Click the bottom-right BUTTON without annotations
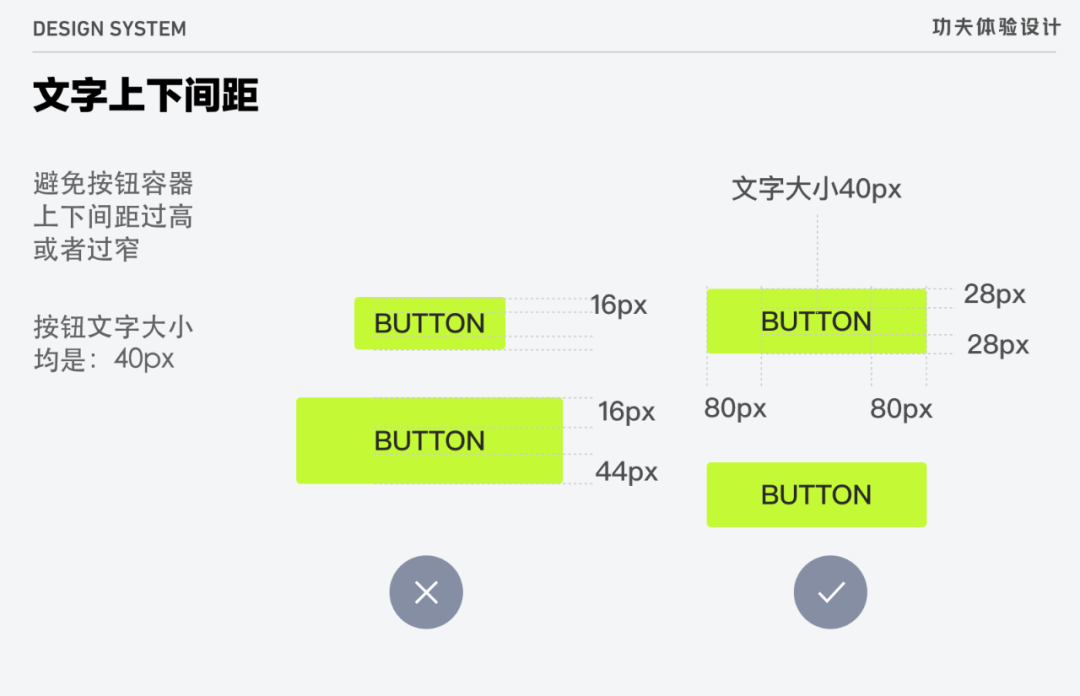 816,495
